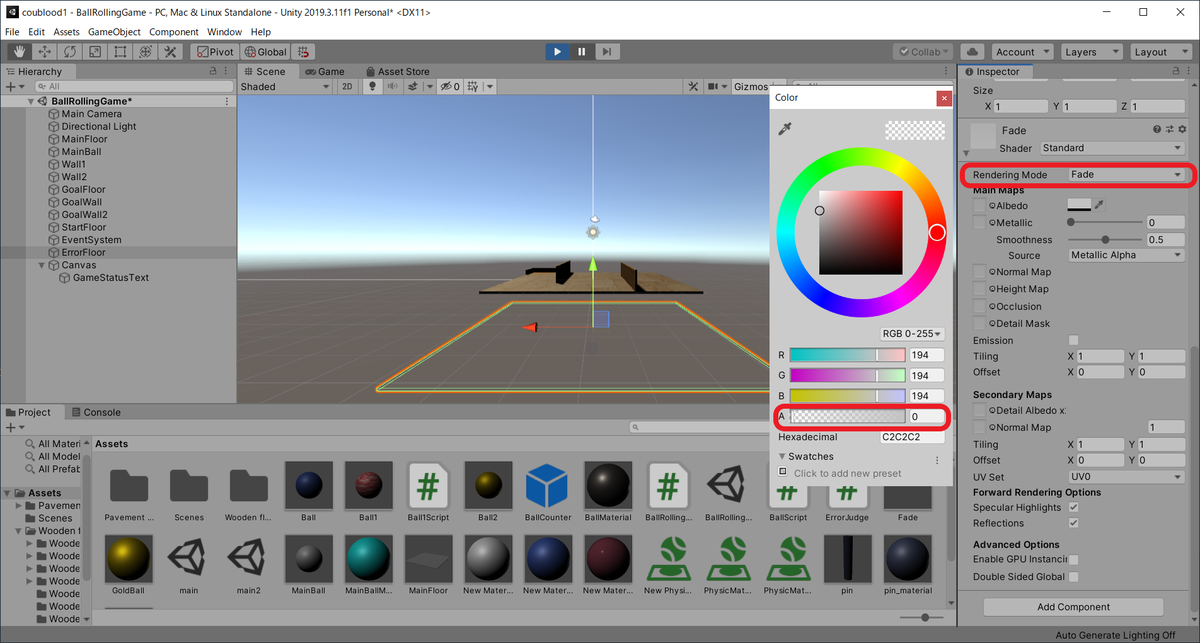Switch to the Asset Store tab
Viewport: 1200px width, 643px height.
(397, 71)
